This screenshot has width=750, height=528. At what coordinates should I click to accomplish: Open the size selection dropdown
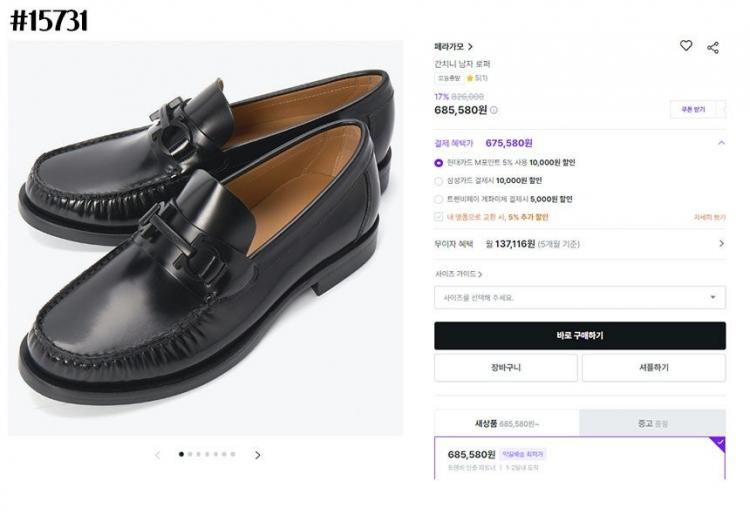[580, 297]
